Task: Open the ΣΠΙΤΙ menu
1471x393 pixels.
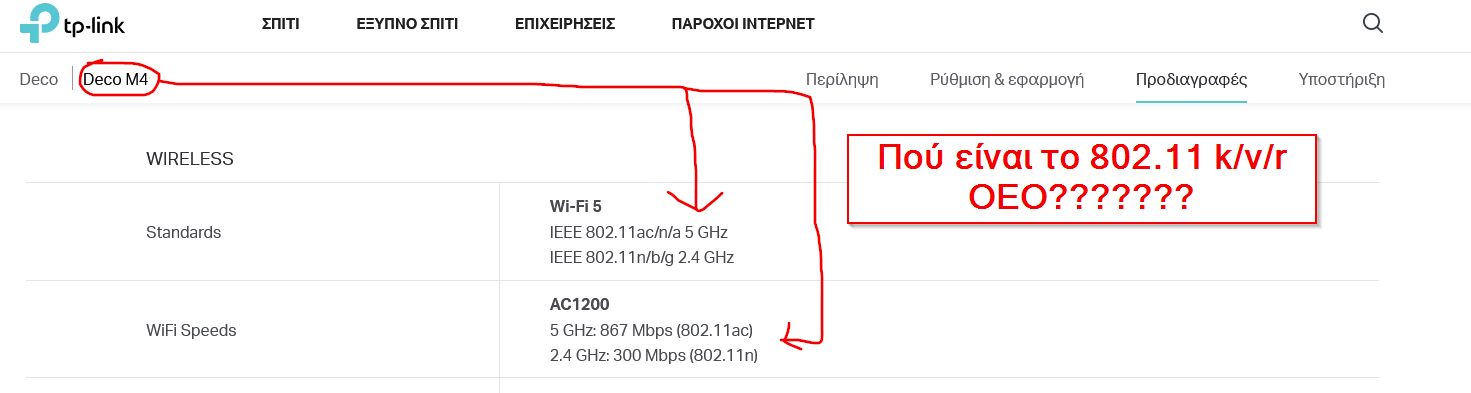Action: (280, 24)
